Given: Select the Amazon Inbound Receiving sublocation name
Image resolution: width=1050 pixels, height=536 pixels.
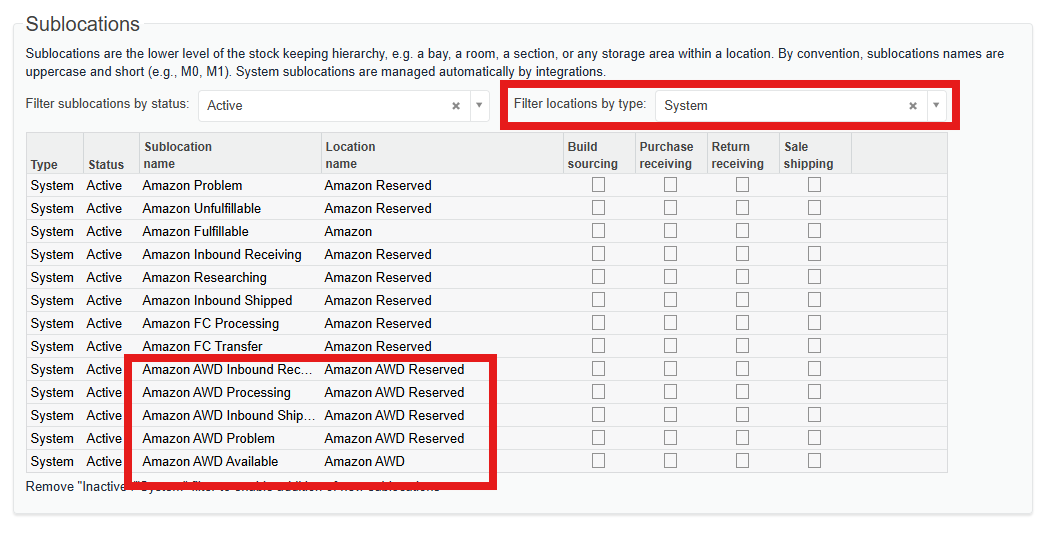Looking at the screenshot, I should point(222,255).
